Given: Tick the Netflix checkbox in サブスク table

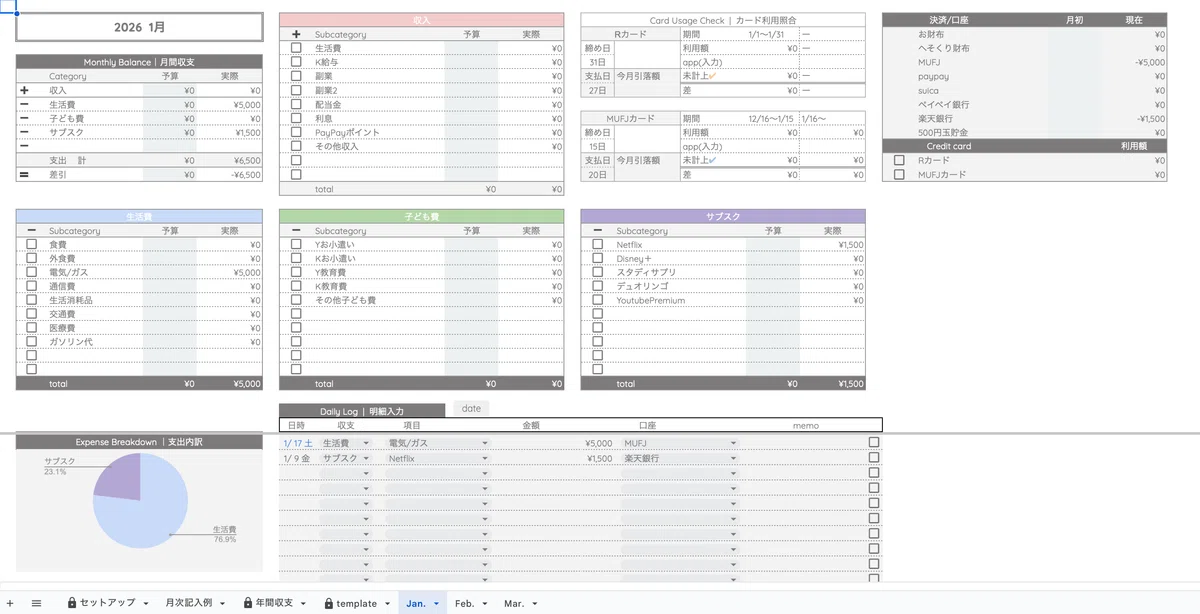Looking at the screenshot, I should coord(598,244).
